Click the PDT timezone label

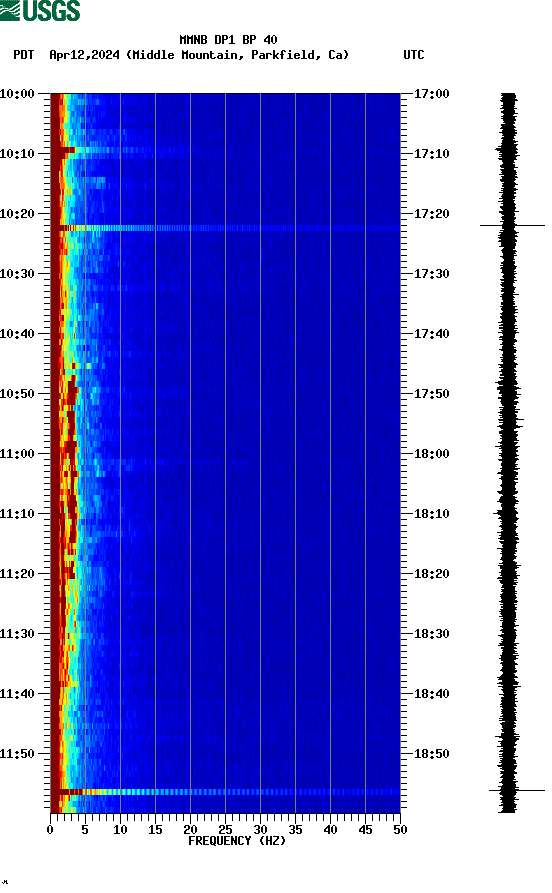(x=24, y=55)
